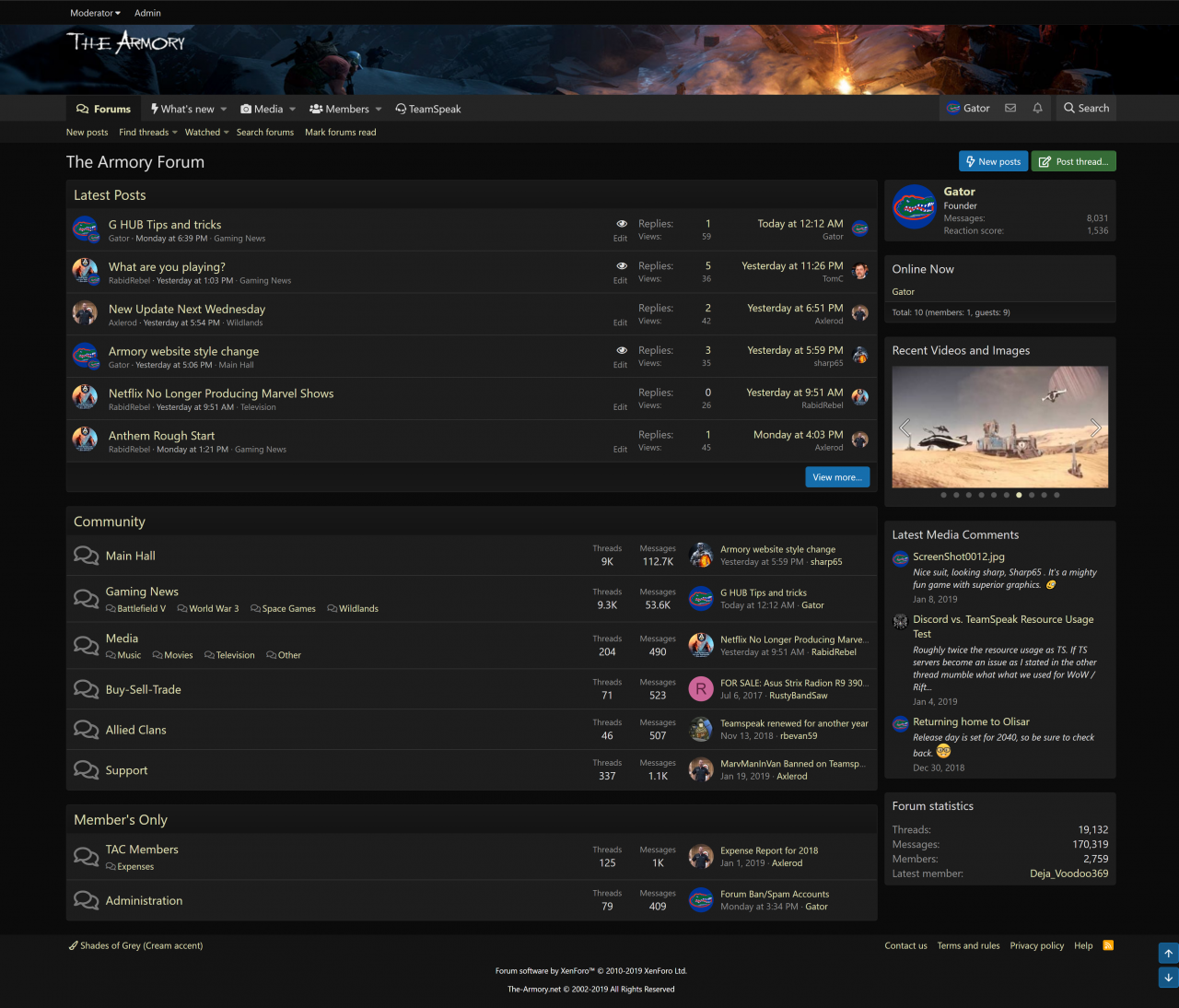
Task: Open the TeamSpeak nav tab
Action: (428, 109)
